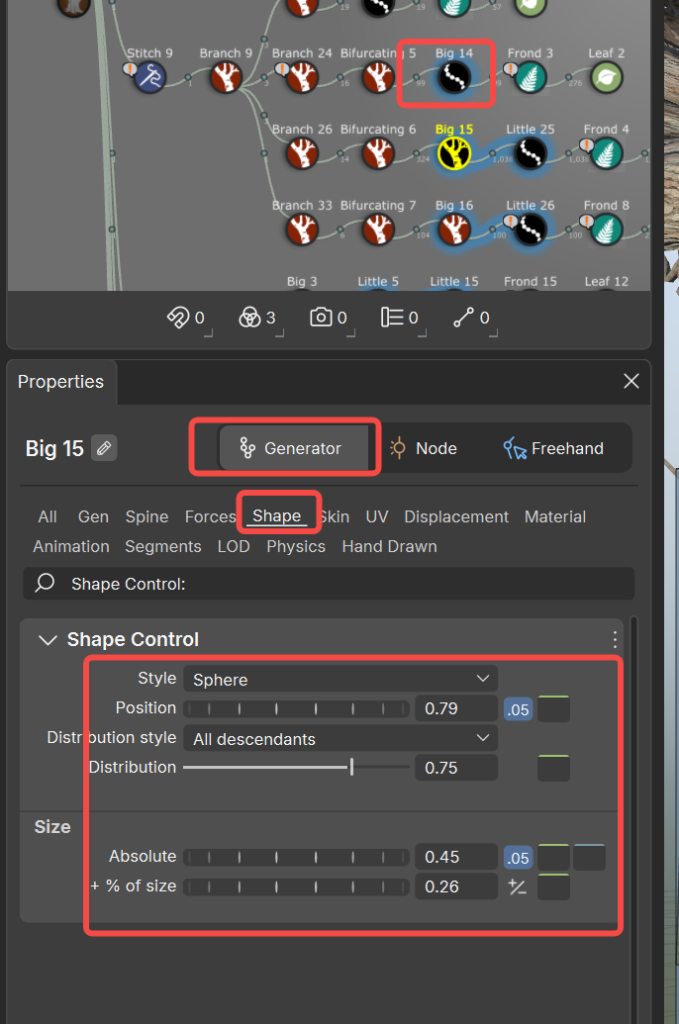Open the Spine properties tab
Viewport: 679px width, 1024px height.
coord(147,517)
